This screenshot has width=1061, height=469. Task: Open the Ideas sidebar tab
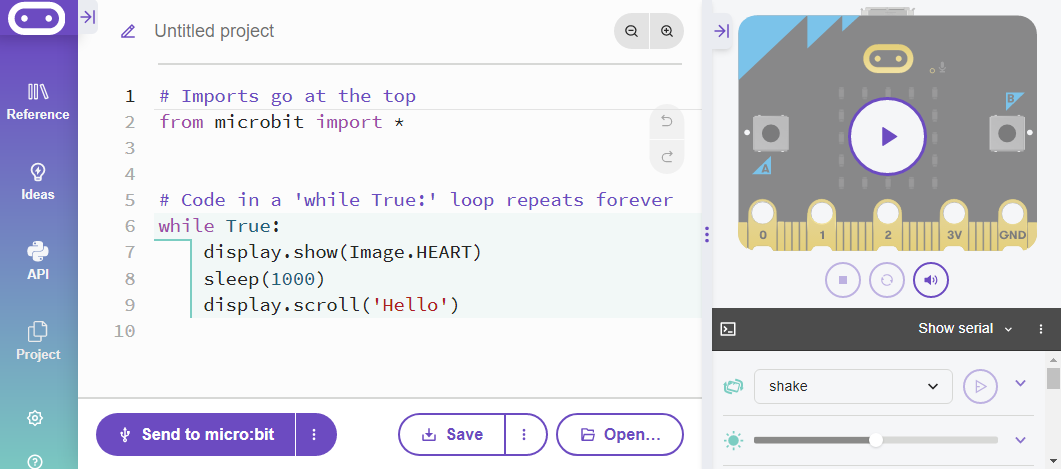click(x=38, y=182)
